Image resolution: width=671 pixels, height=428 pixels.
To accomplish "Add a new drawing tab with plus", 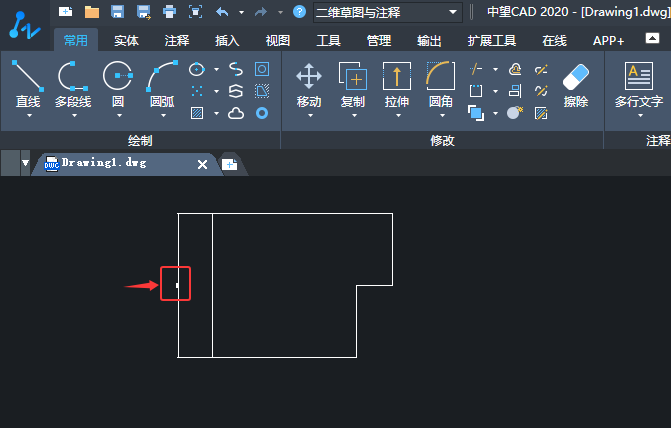I will pos(230,164).
